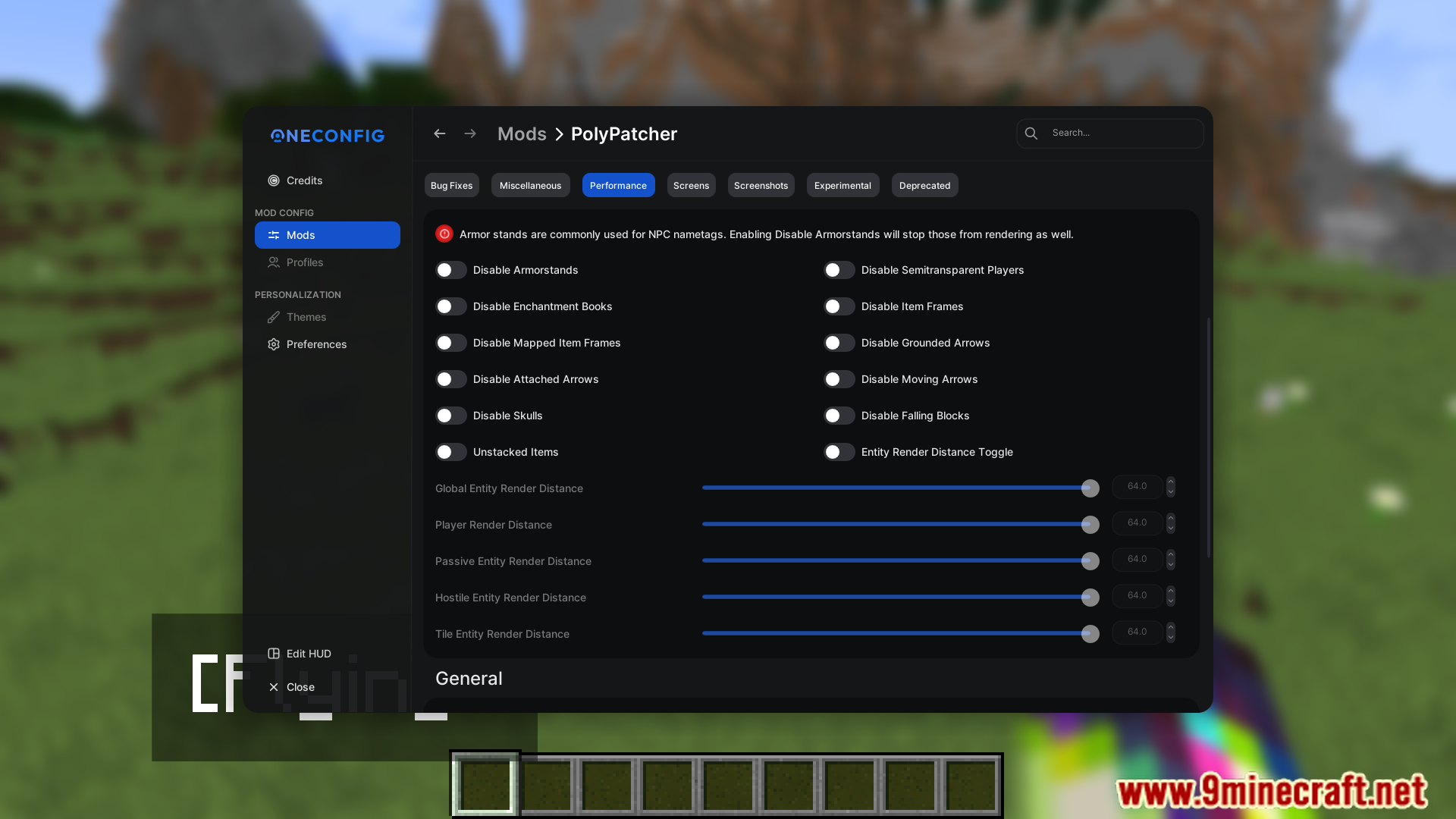
Task: Click the Hostile Entity Render Distance slider
Action: pyautogui.click(x=900, y=598)
